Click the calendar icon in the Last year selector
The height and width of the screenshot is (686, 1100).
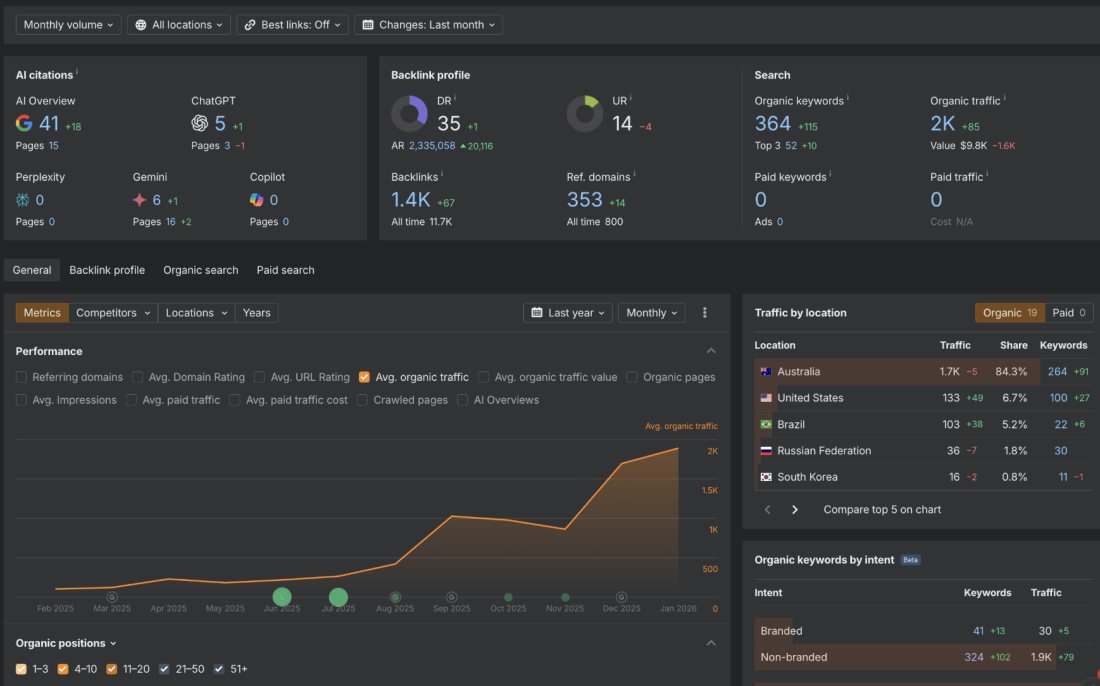point(539,312)
